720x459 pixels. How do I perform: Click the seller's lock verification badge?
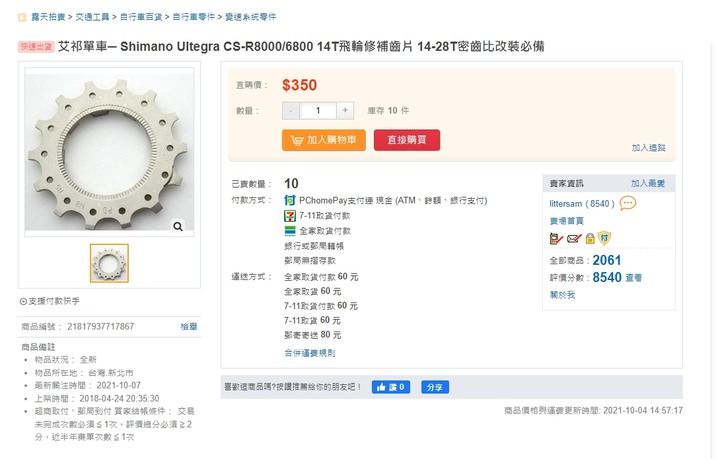tap(590, 238)
